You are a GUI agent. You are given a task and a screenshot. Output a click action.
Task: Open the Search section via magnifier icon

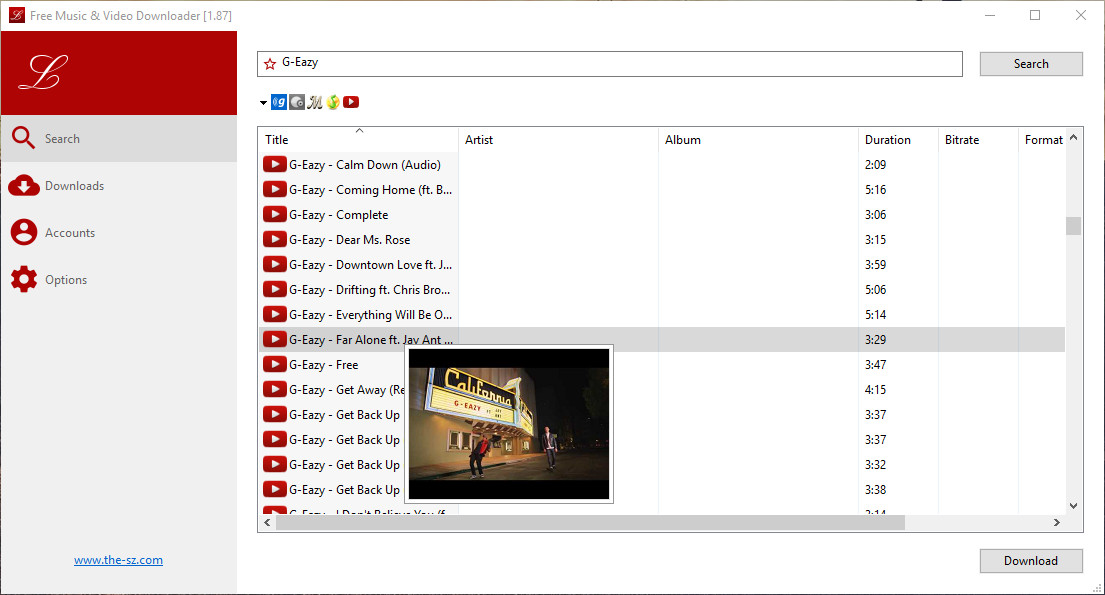[23, 138]
